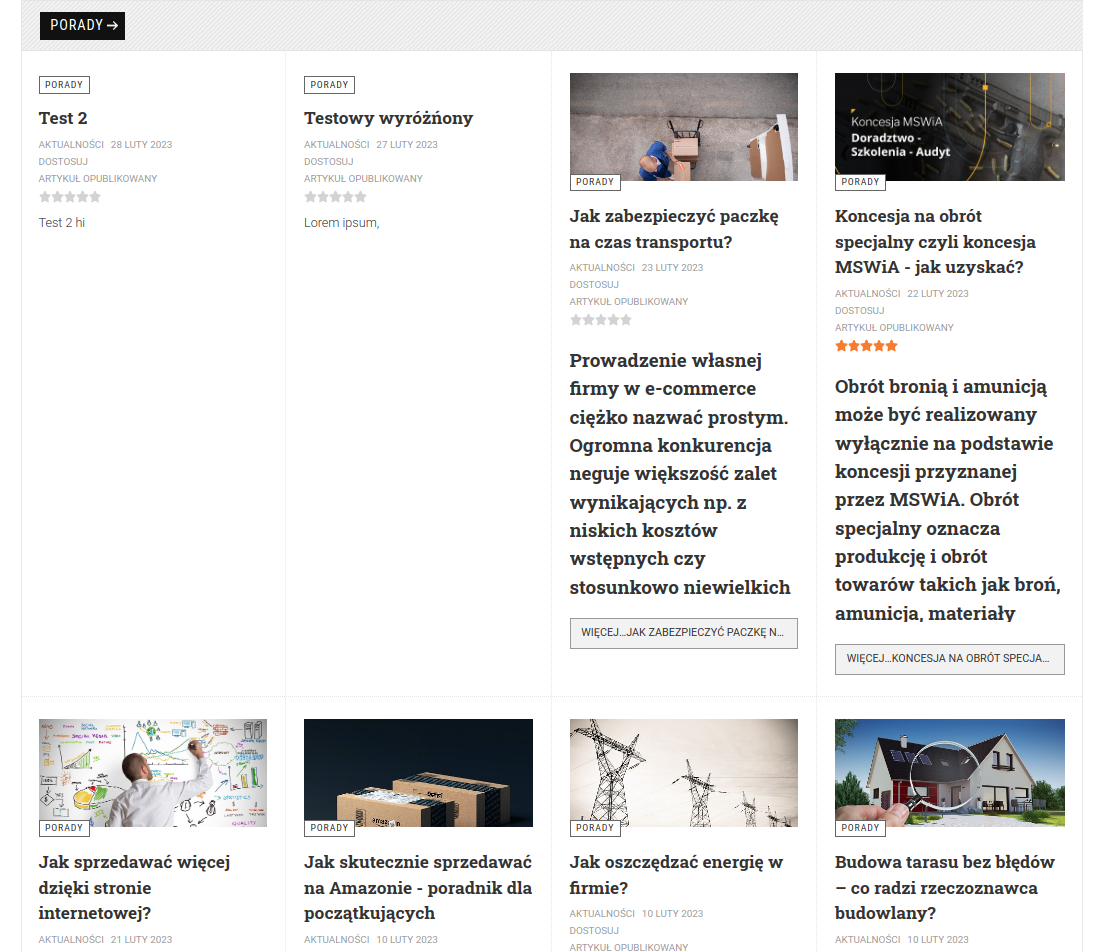Open the whiteboard presentation thumbnail
The width and height of the screenshot is (1095, 952).
[x=153, y=772]
